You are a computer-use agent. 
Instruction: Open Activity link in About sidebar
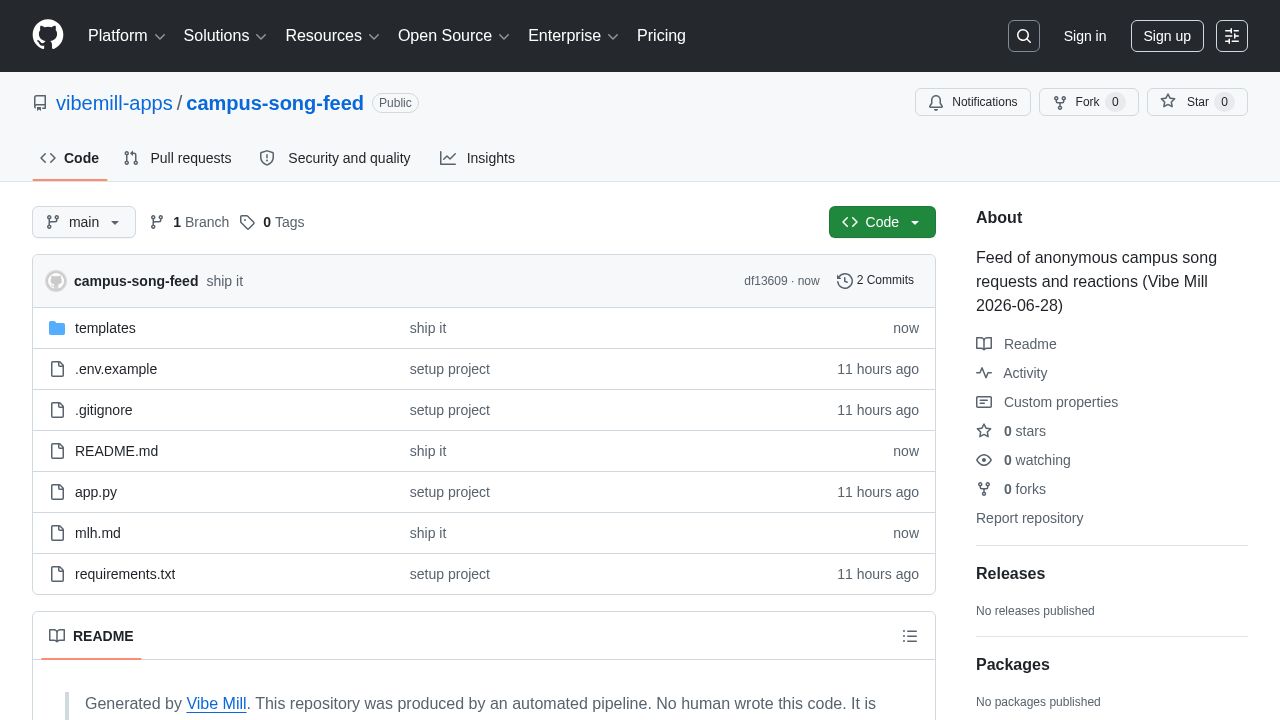pyautogui.click(x=1012, y=373)
